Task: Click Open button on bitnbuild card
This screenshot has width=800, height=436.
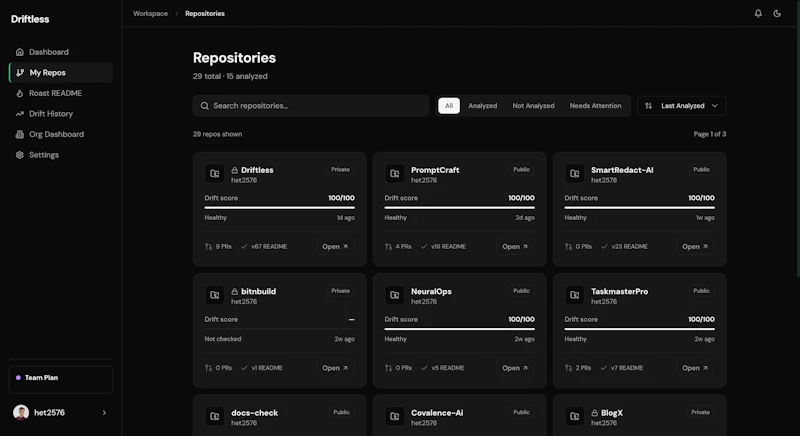Action: [x=335, y=368]
